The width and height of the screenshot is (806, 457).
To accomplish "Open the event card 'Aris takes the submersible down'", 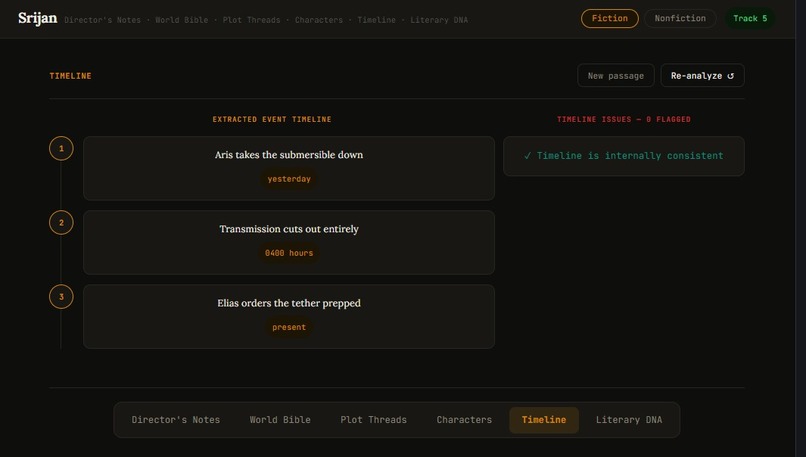I will [289, 168].
